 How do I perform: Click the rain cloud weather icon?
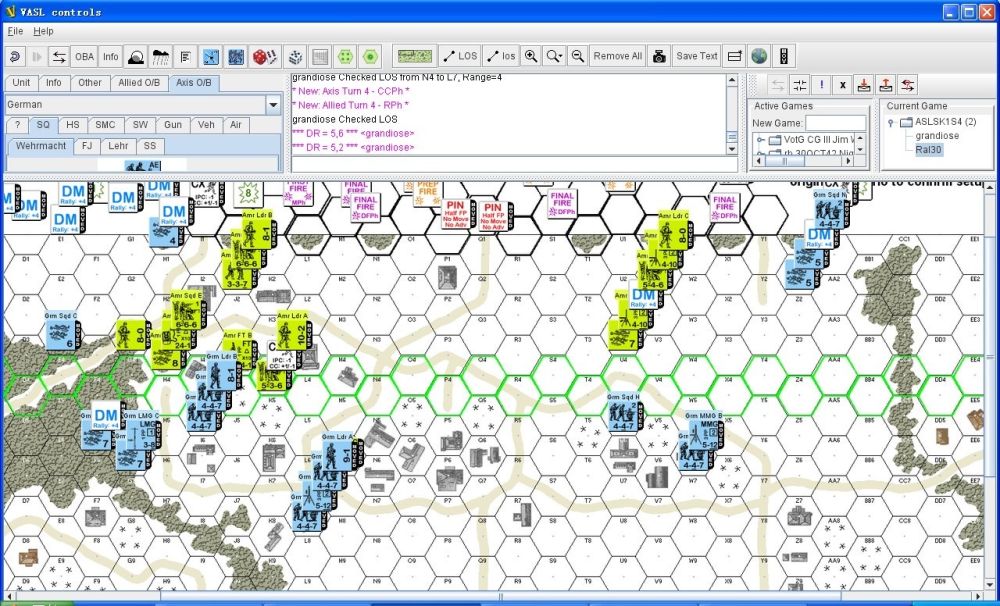coord(160,57)
